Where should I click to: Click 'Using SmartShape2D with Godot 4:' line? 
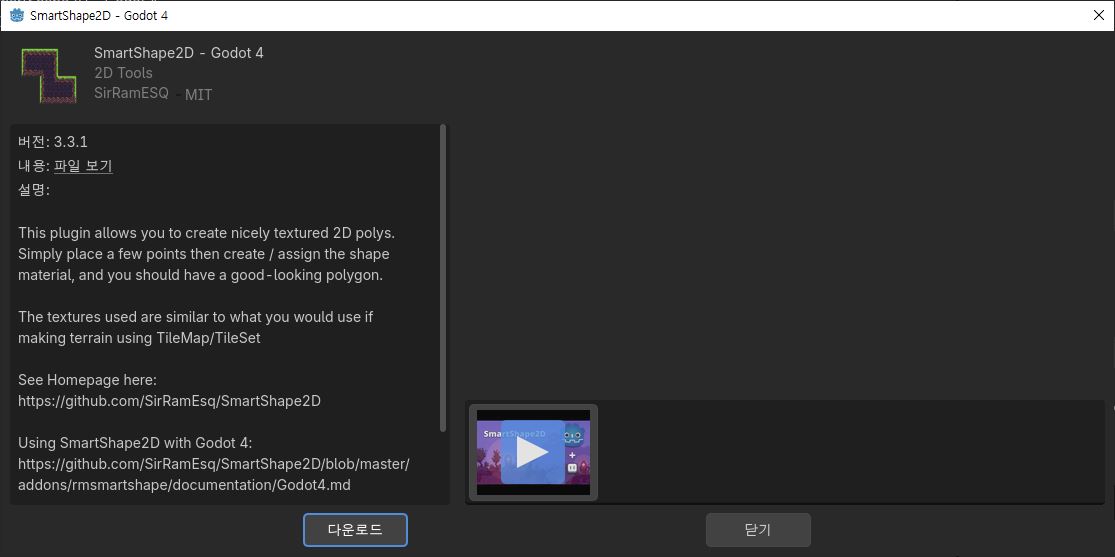(x=135, y=443)
